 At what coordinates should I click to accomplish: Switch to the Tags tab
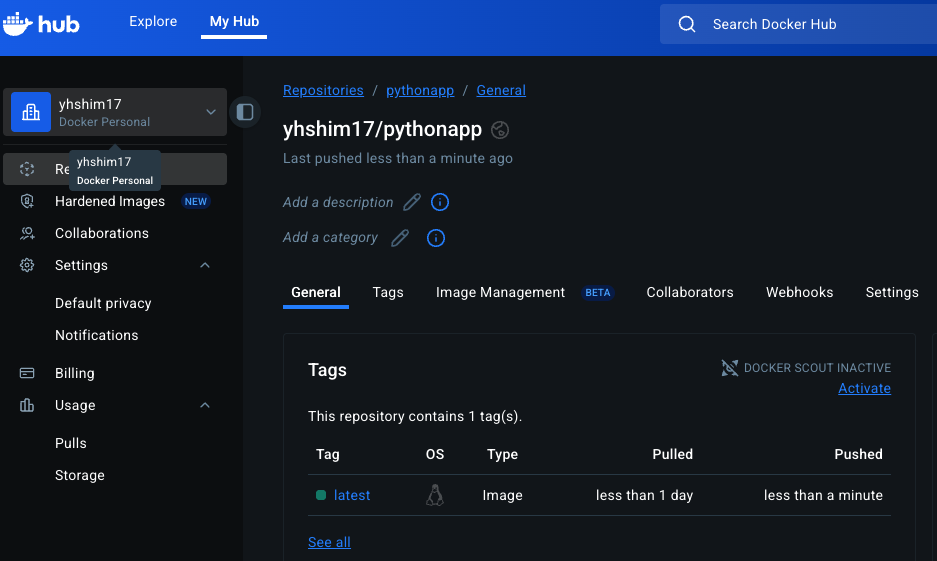pos(388,292)
